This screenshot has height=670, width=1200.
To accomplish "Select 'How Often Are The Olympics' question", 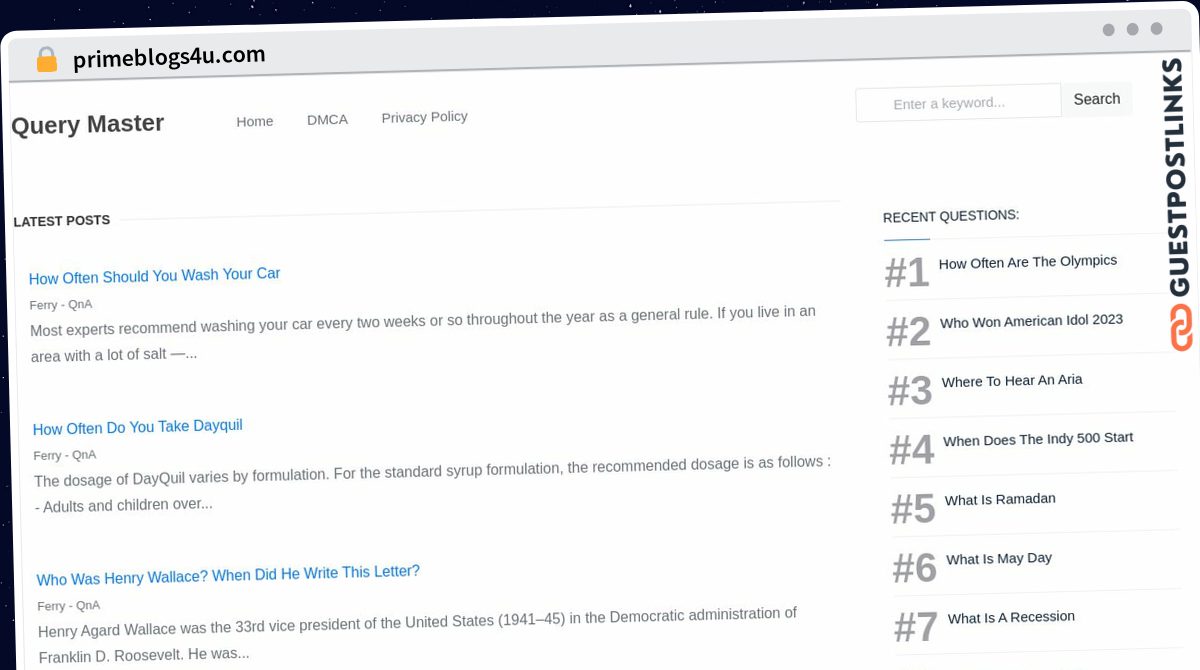I will pos(1027,262).
